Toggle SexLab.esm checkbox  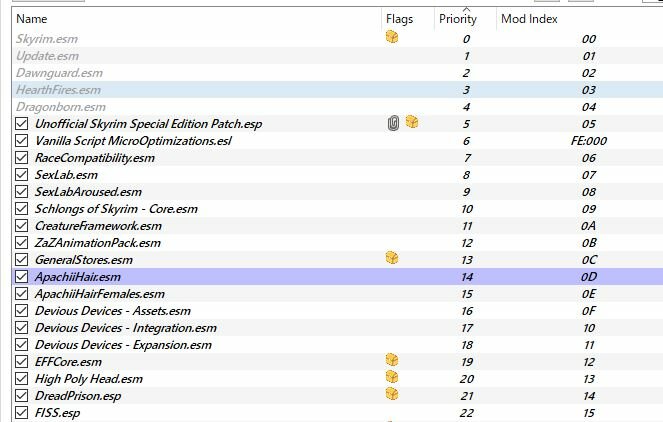coord(22,175)
